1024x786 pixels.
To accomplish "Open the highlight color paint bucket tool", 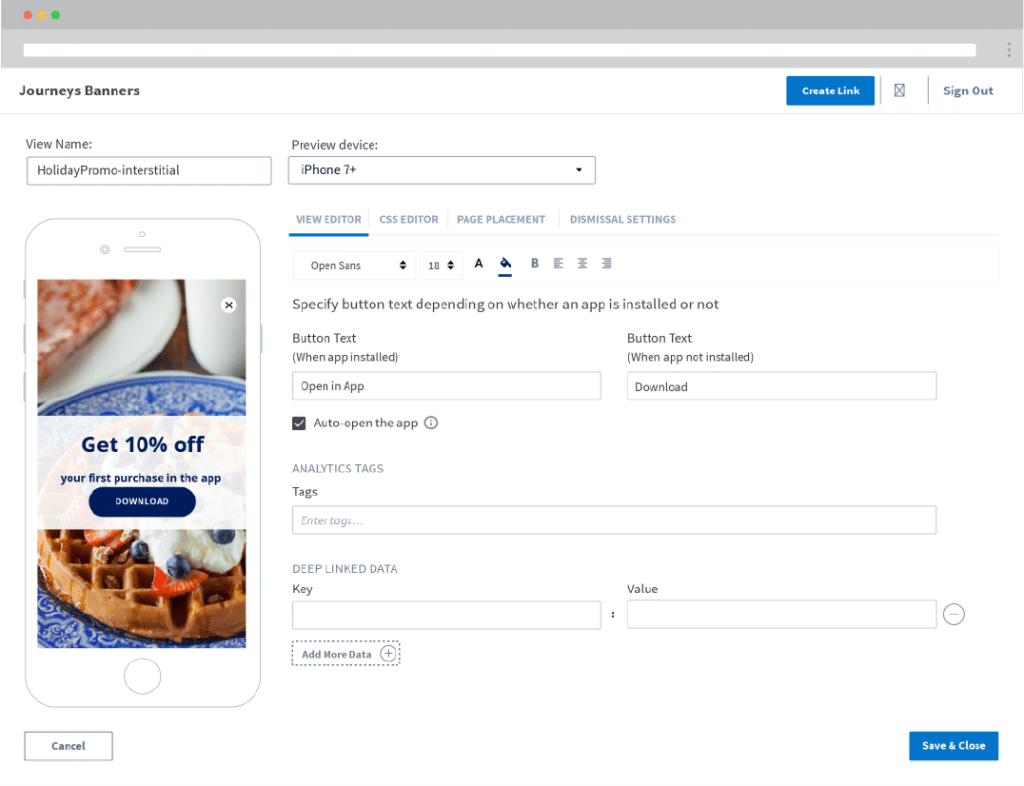I will coord(506,263).
